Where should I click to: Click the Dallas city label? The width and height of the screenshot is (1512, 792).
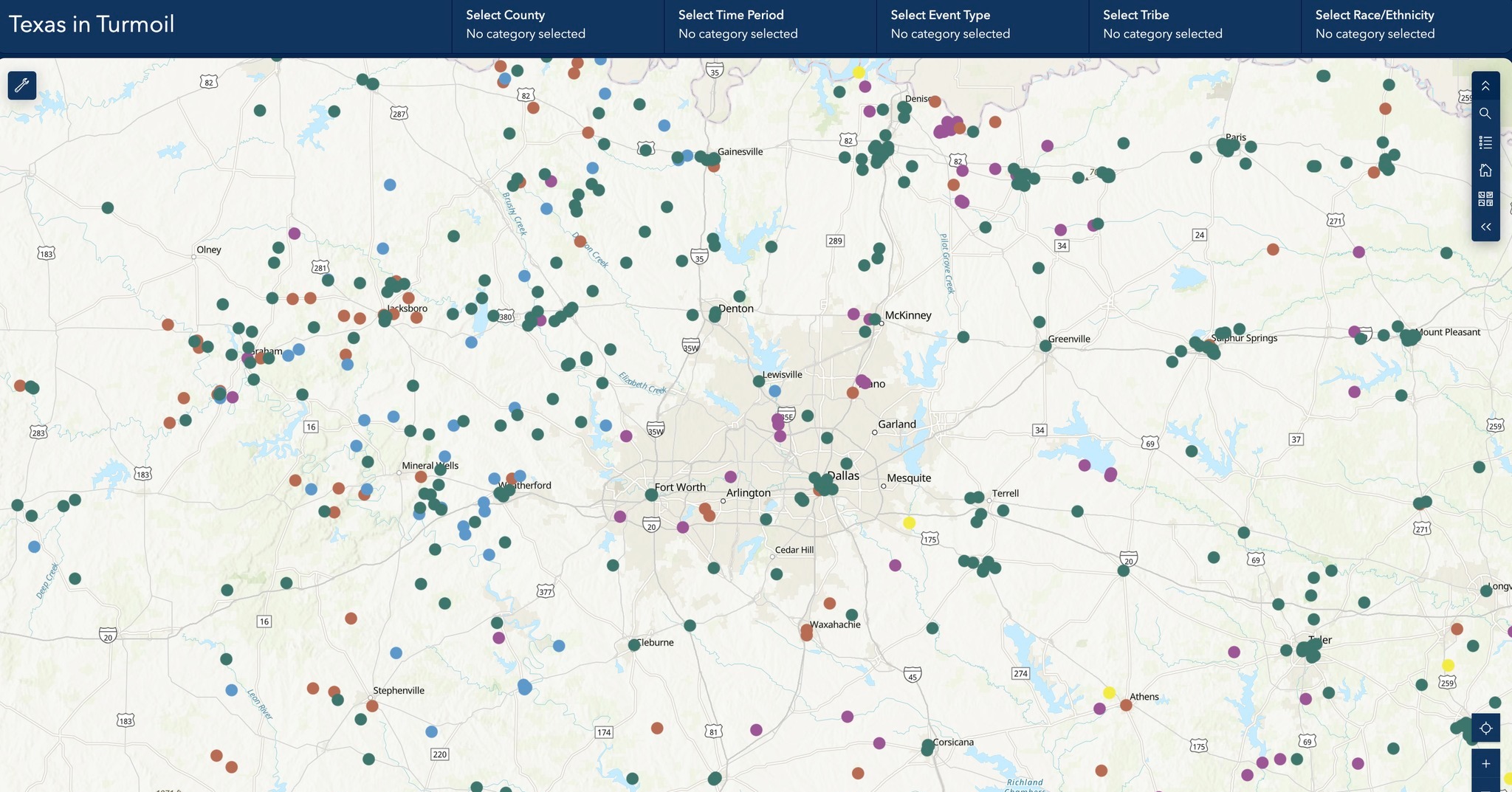[x=843, y=476]
